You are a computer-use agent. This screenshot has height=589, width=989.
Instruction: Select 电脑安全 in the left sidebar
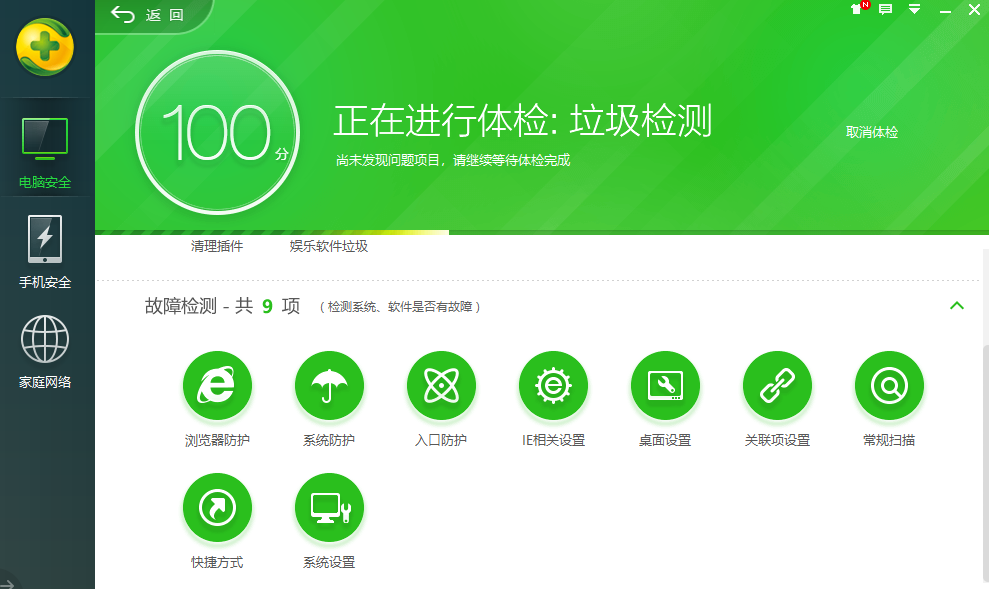coord(44,150)
